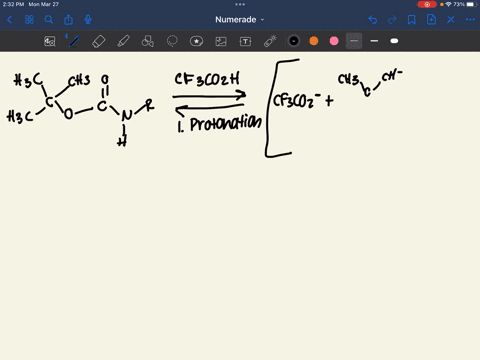Pick the pink pen color

point(334,41)
